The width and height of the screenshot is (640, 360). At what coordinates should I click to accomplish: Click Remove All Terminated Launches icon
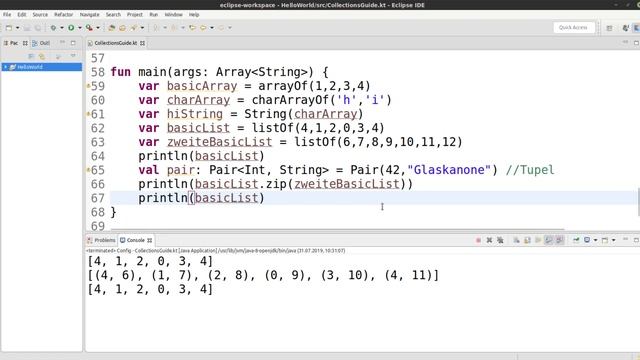coord(500,240)
